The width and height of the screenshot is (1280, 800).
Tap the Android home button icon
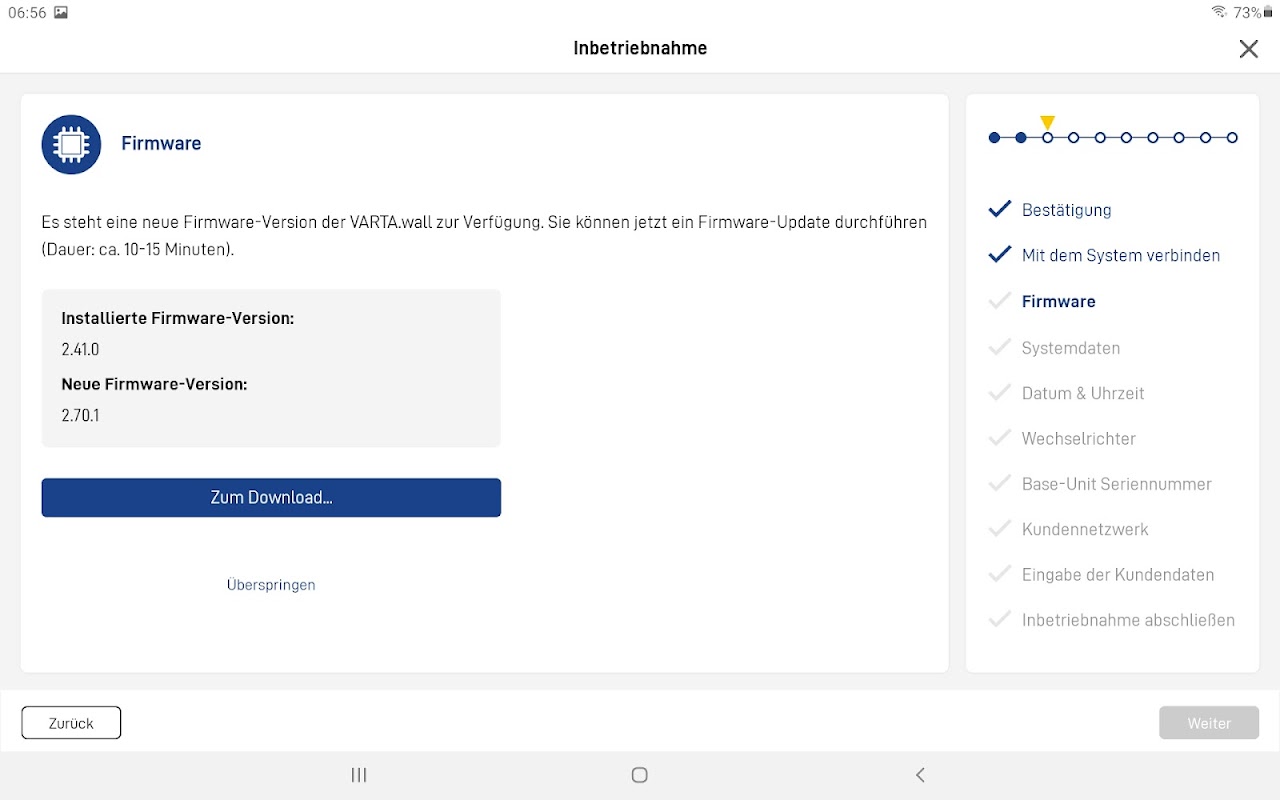(640, 775)
